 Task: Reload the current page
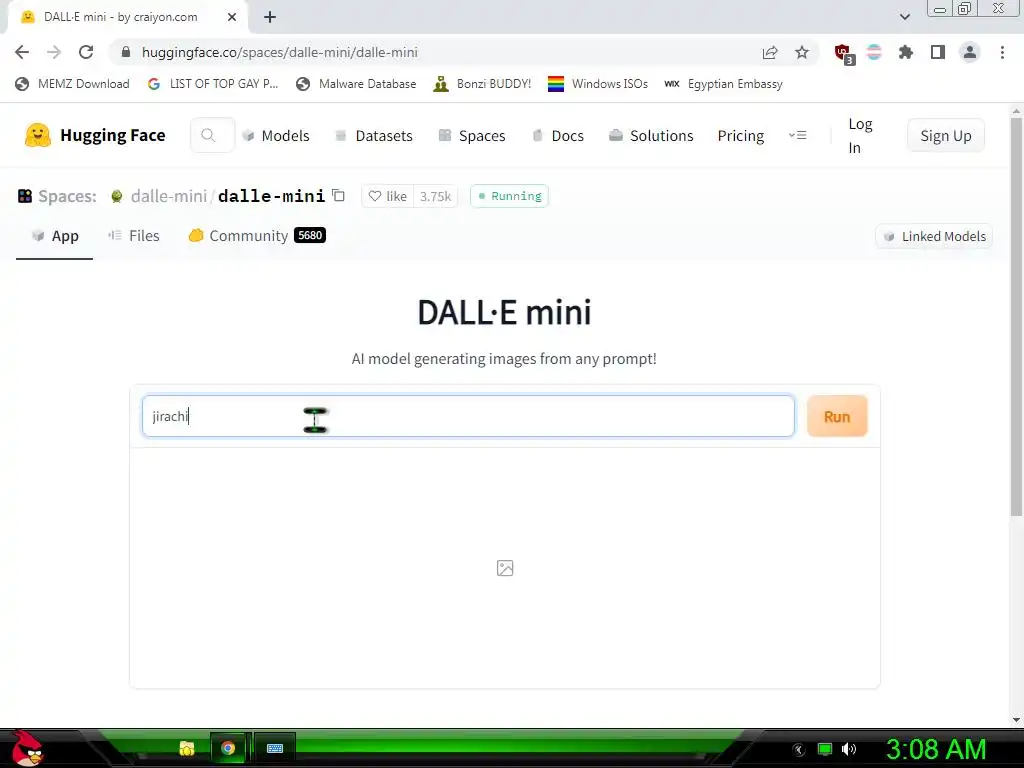coord(86,52)
